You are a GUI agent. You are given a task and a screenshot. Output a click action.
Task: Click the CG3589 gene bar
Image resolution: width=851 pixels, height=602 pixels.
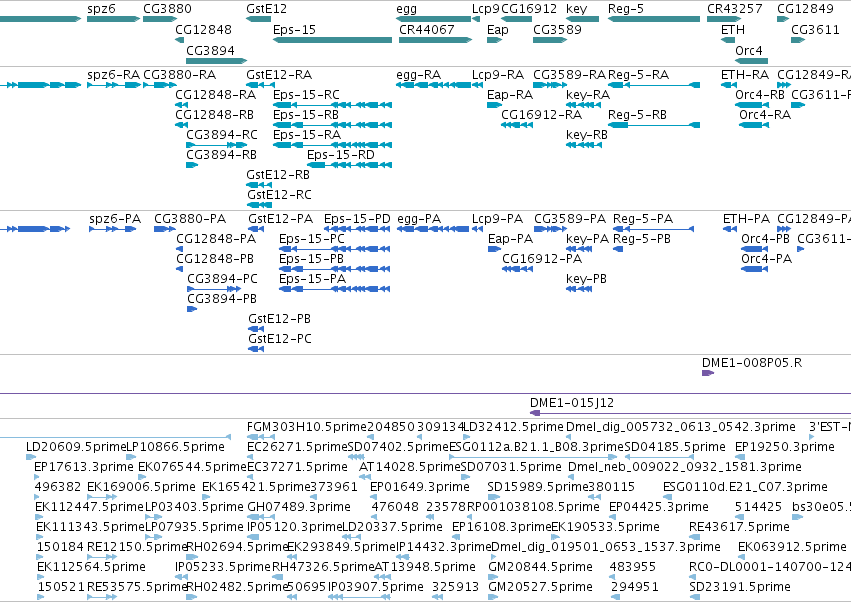click(550, 40)
